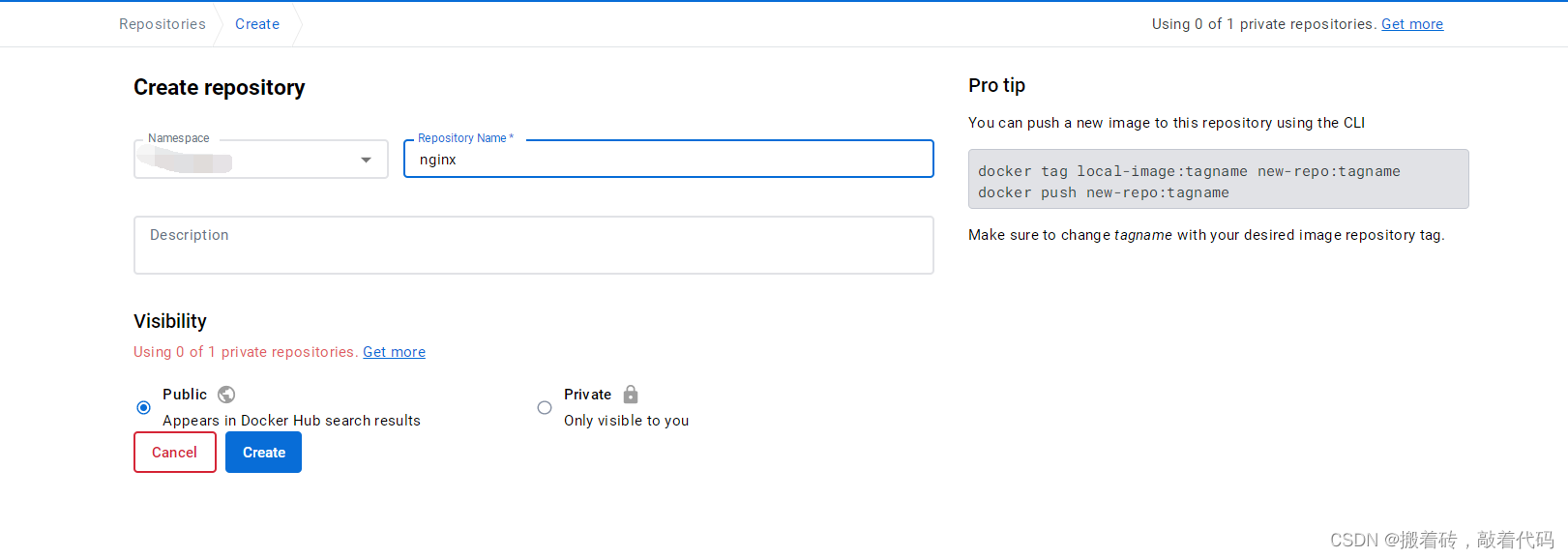1568x558 pixels.
Task: Click the padlock icon next to Private
Action: [631, 394]
